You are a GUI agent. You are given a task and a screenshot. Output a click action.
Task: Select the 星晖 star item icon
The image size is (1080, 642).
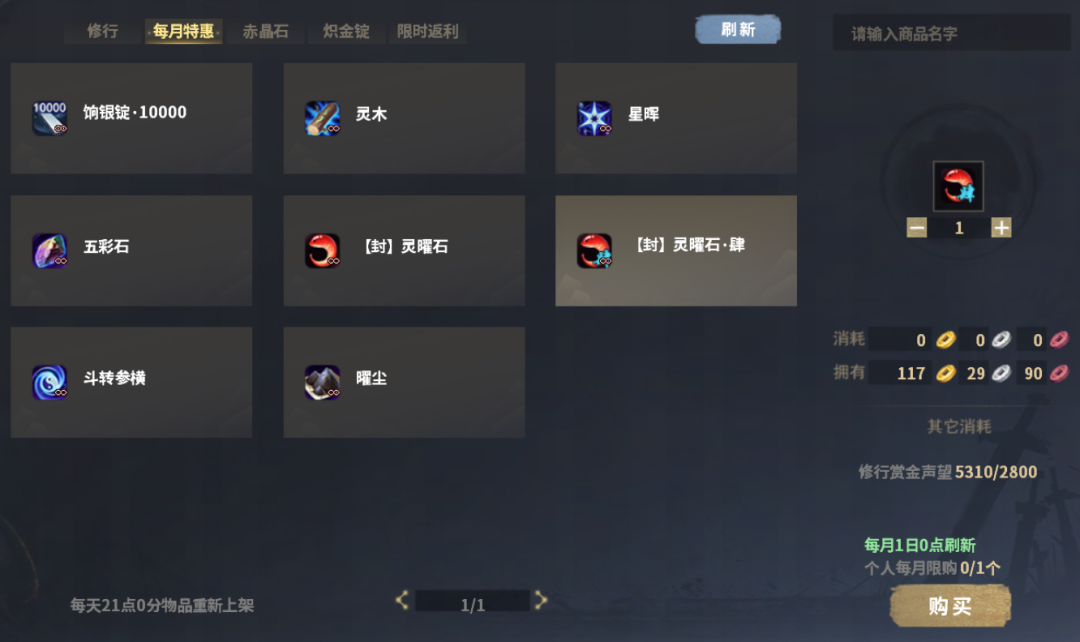tap(594, 118)
